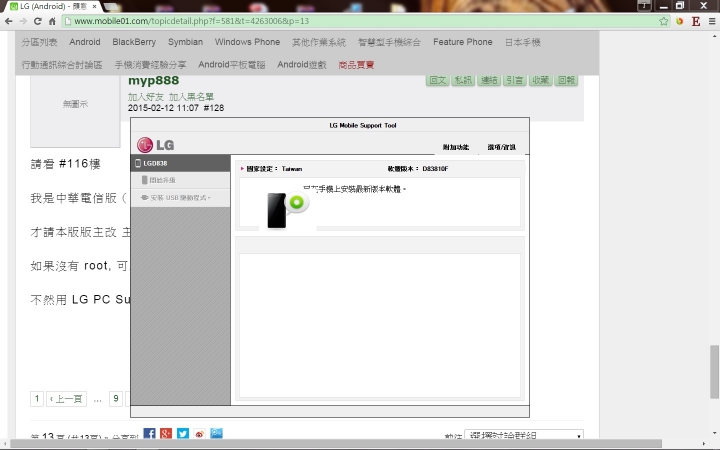Click 加入黑名單 under myp888
720x450 pixels.
tap(191, 96)
